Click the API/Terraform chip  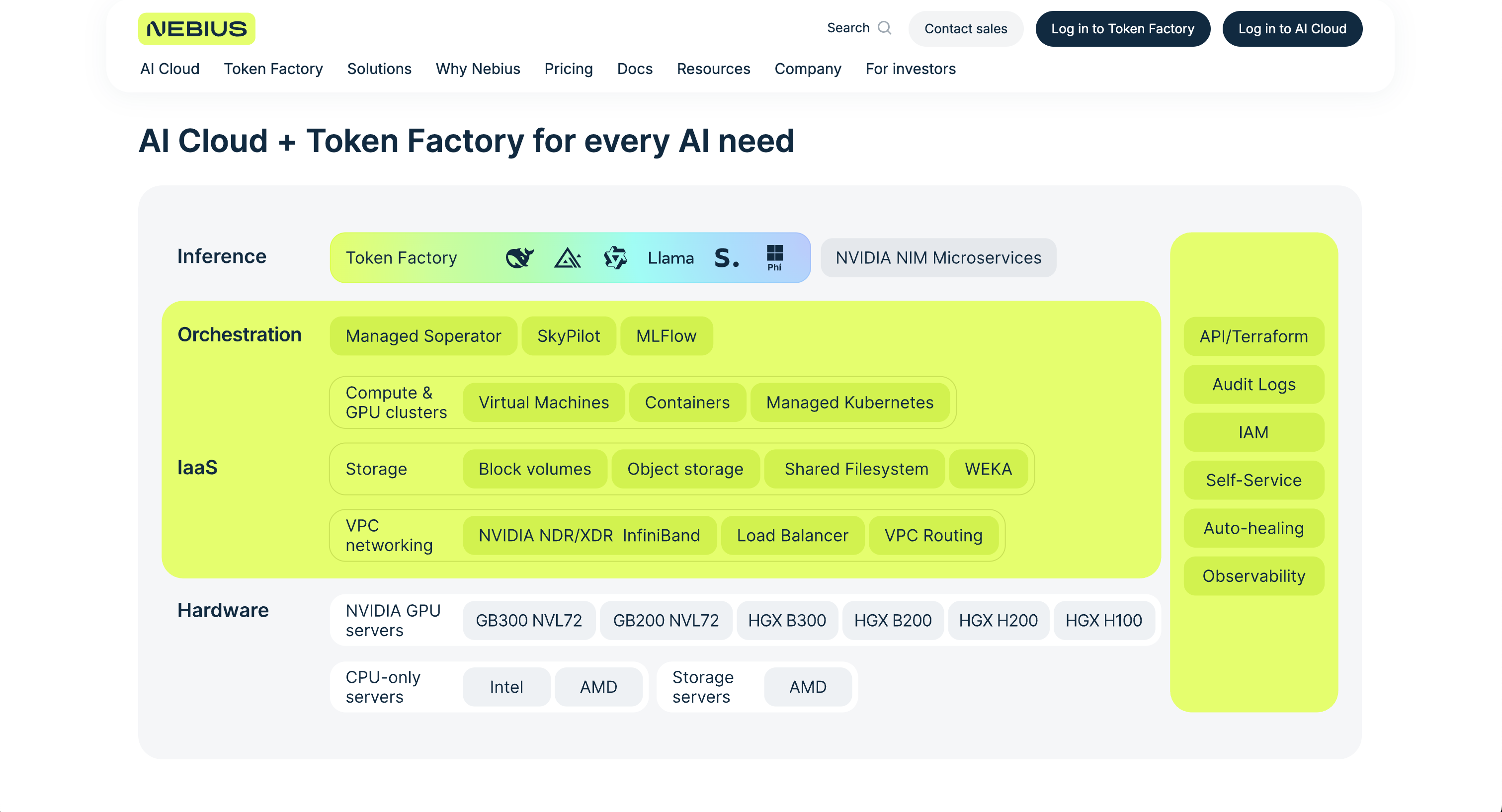click(1253, 336)
